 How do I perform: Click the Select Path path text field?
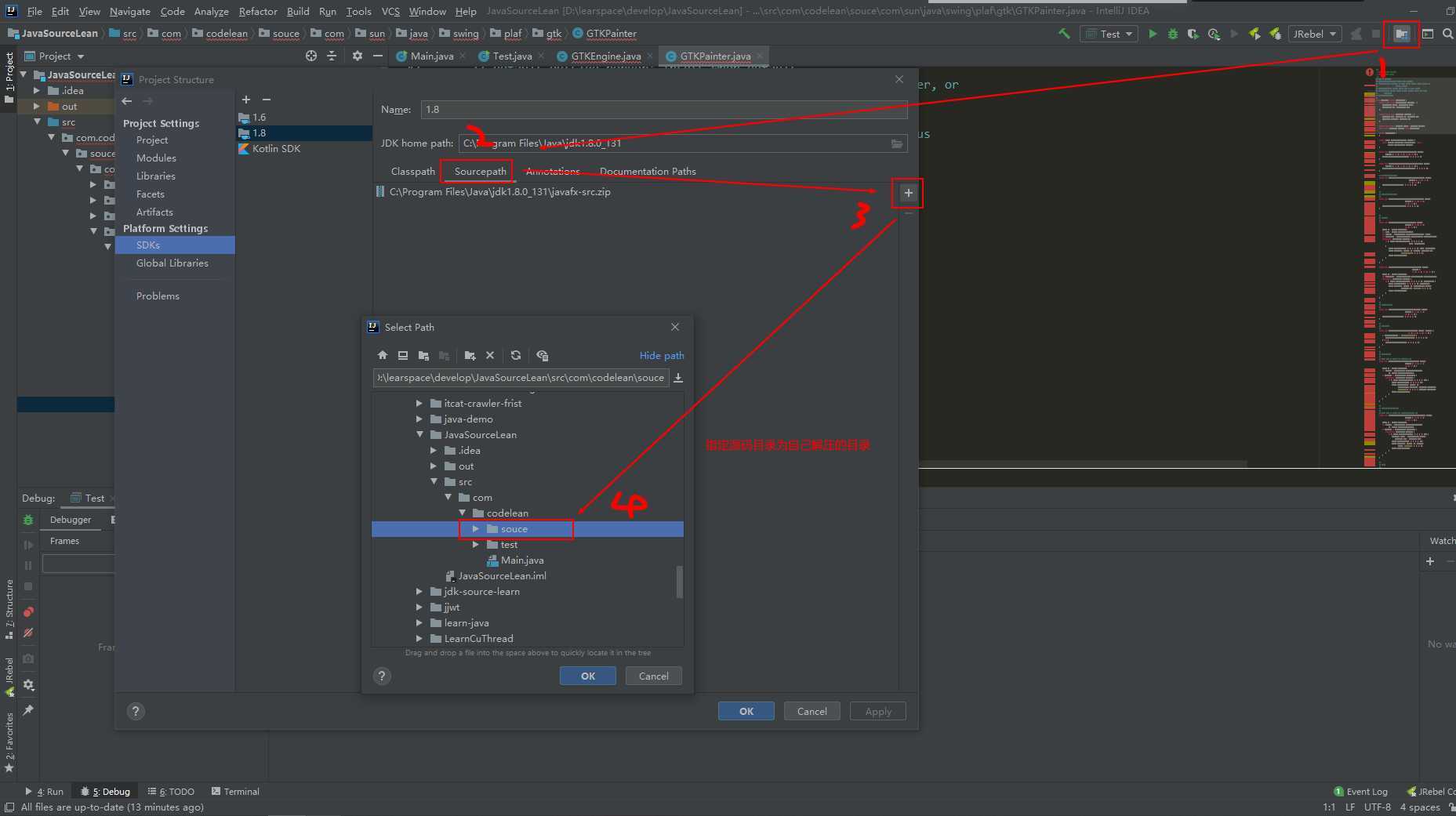coord(521,378)
